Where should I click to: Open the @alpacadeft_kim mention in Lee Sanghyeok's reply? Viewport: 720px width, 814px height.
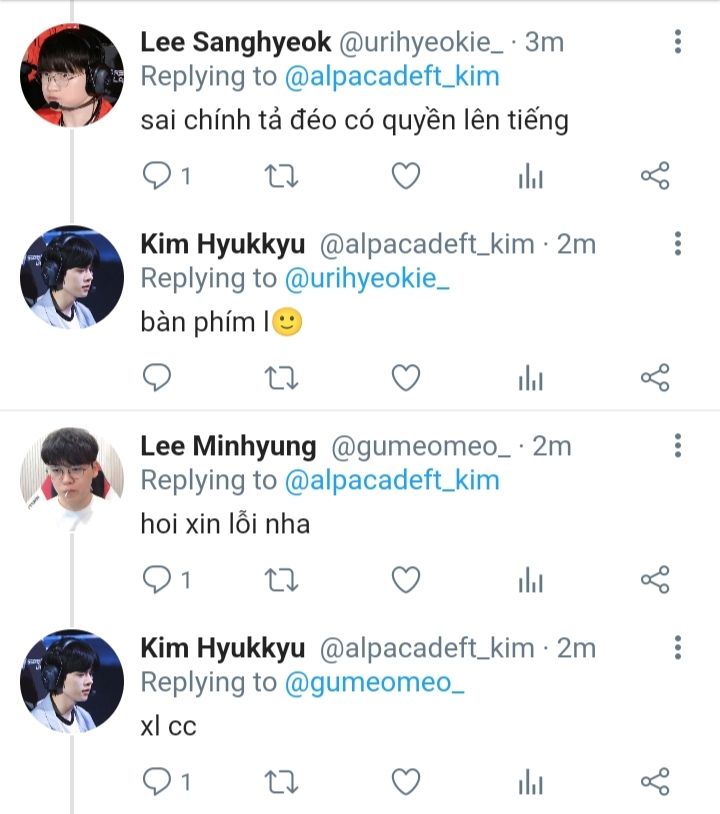391,77
